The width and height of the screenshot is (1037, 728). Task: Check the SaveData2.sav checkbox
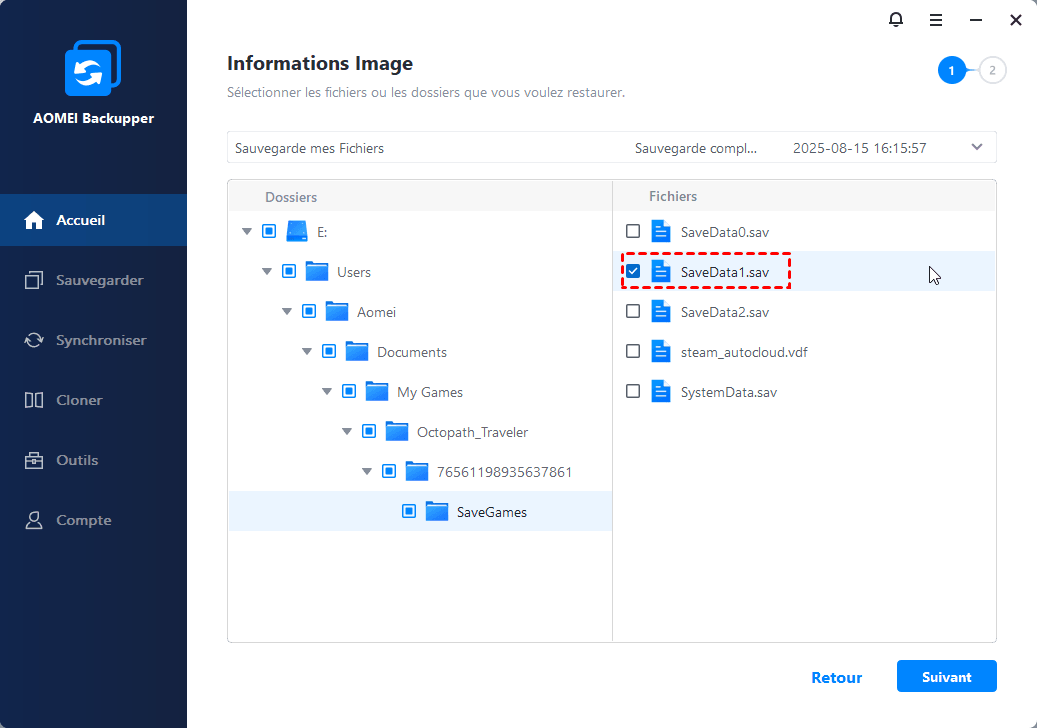[633, 311]
